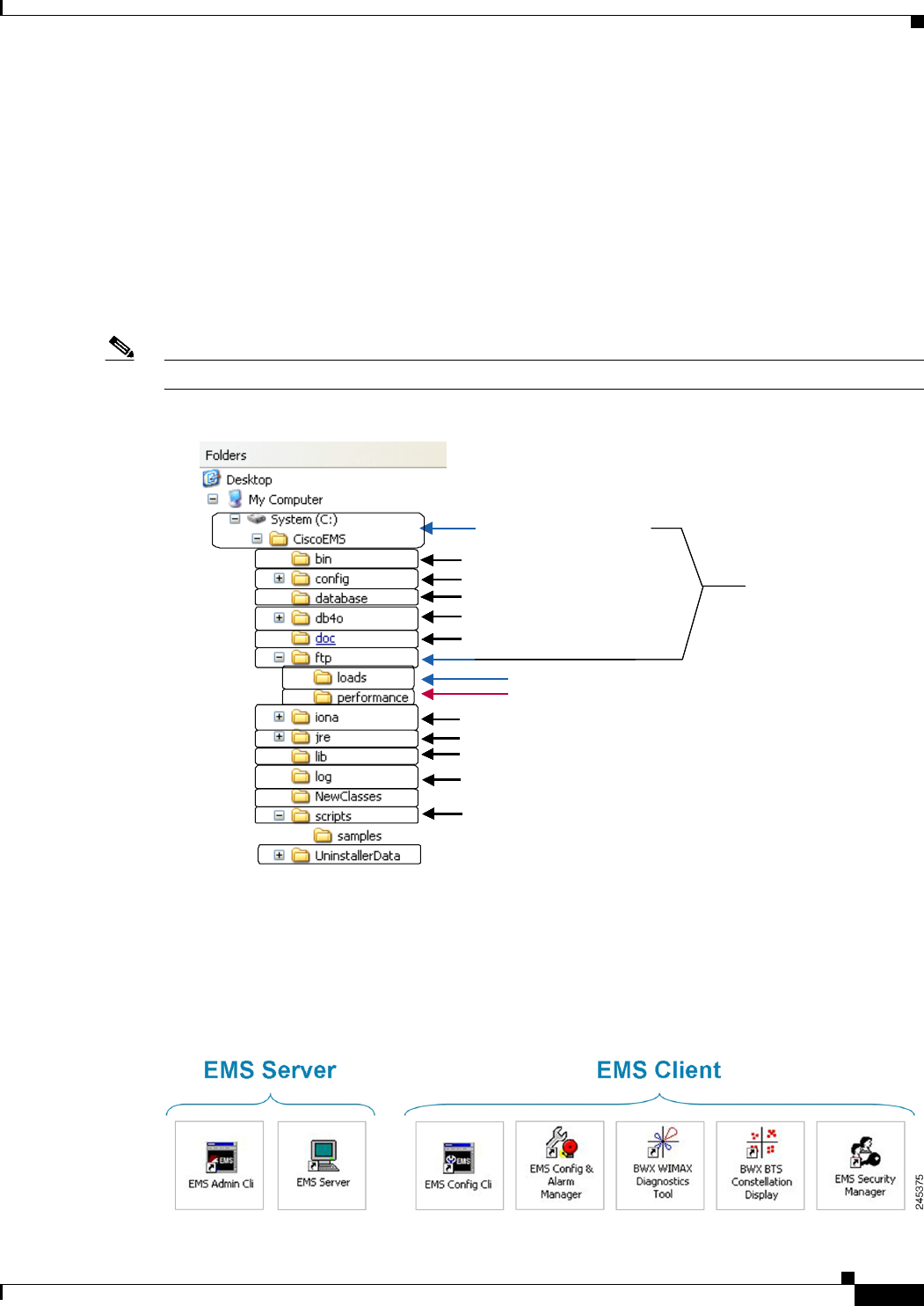Image resolution: width=924 pixels, height=1306 pixels.
Task: Open EMS Config & Alarm Manager icon
Action: tap(561, 1143)
